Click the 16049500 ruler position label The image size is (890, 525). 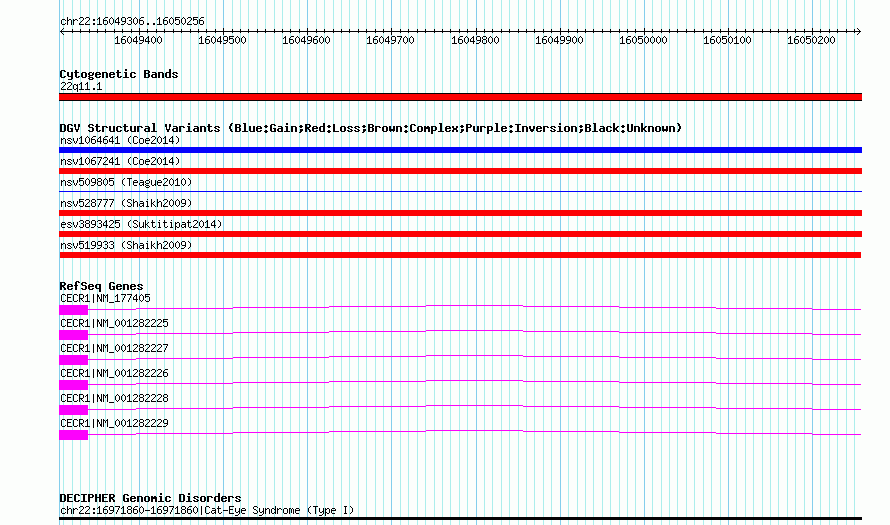[x=222, y=40]
